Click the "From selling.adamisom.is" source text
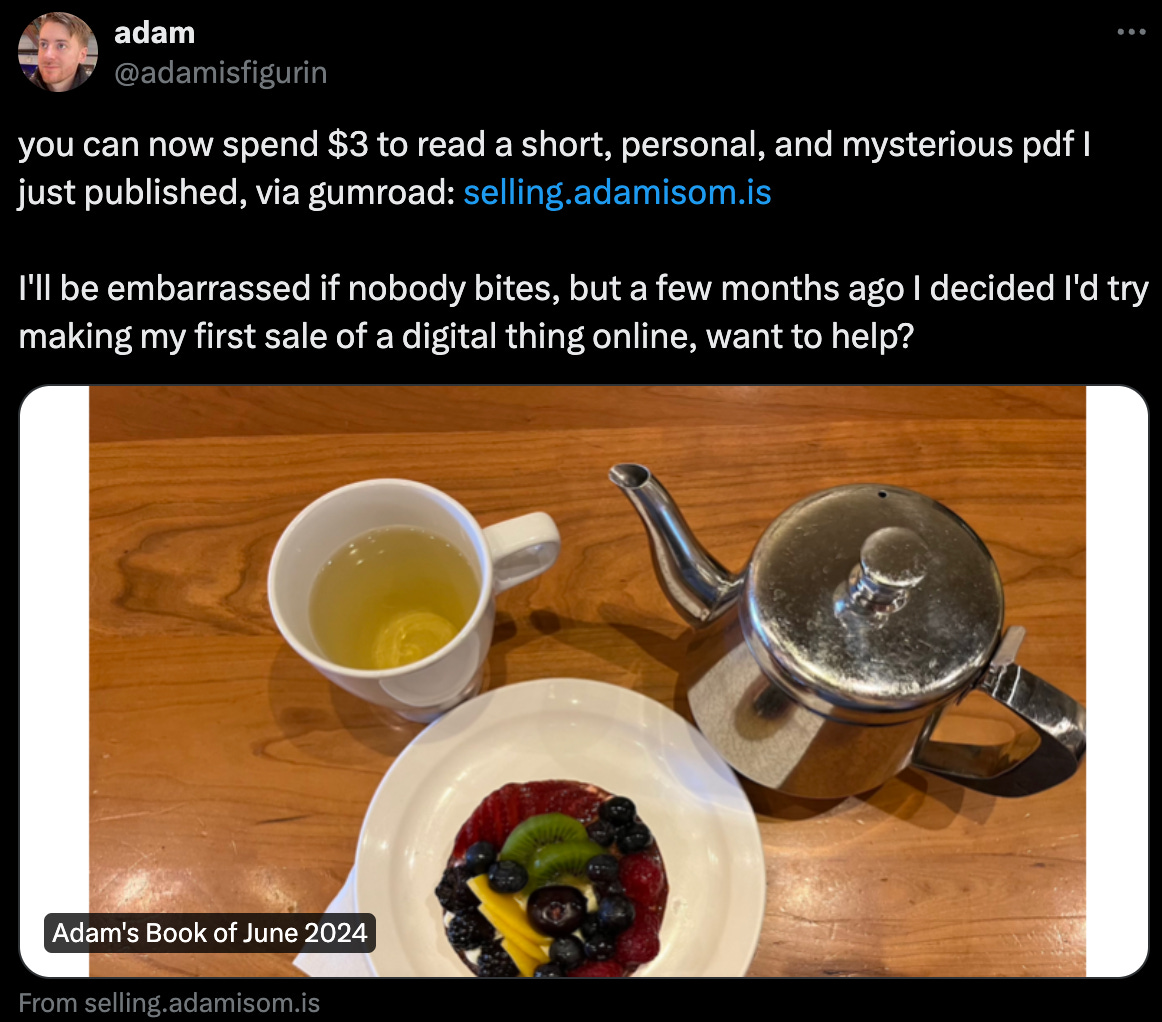This screenshot has height=1022, width=1162. coord(169,1003)
